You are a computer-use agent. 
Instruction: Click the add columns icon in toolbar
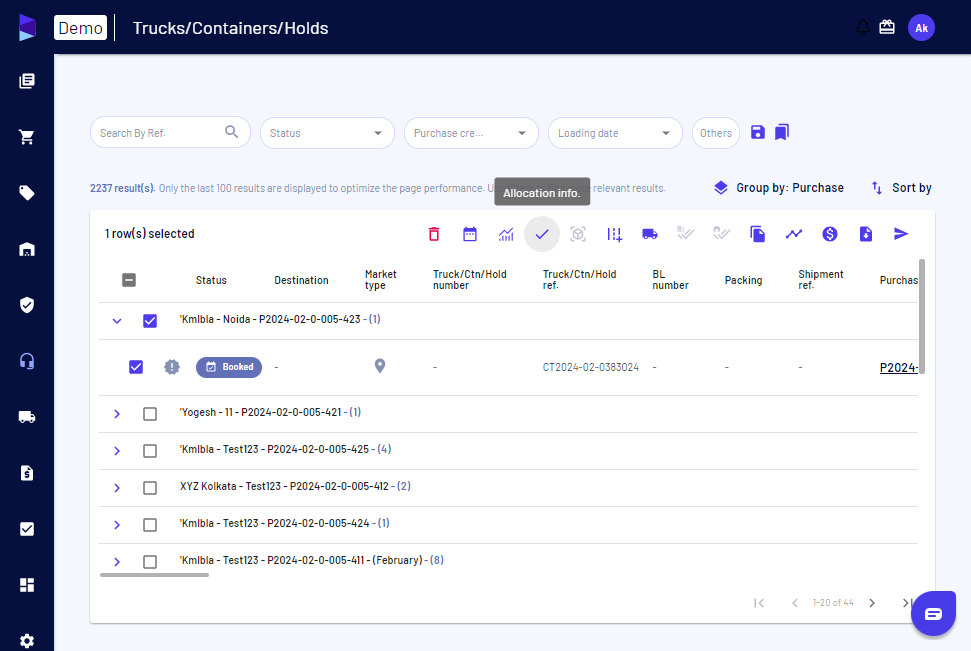pyautogui.click(x=614, y=234)
